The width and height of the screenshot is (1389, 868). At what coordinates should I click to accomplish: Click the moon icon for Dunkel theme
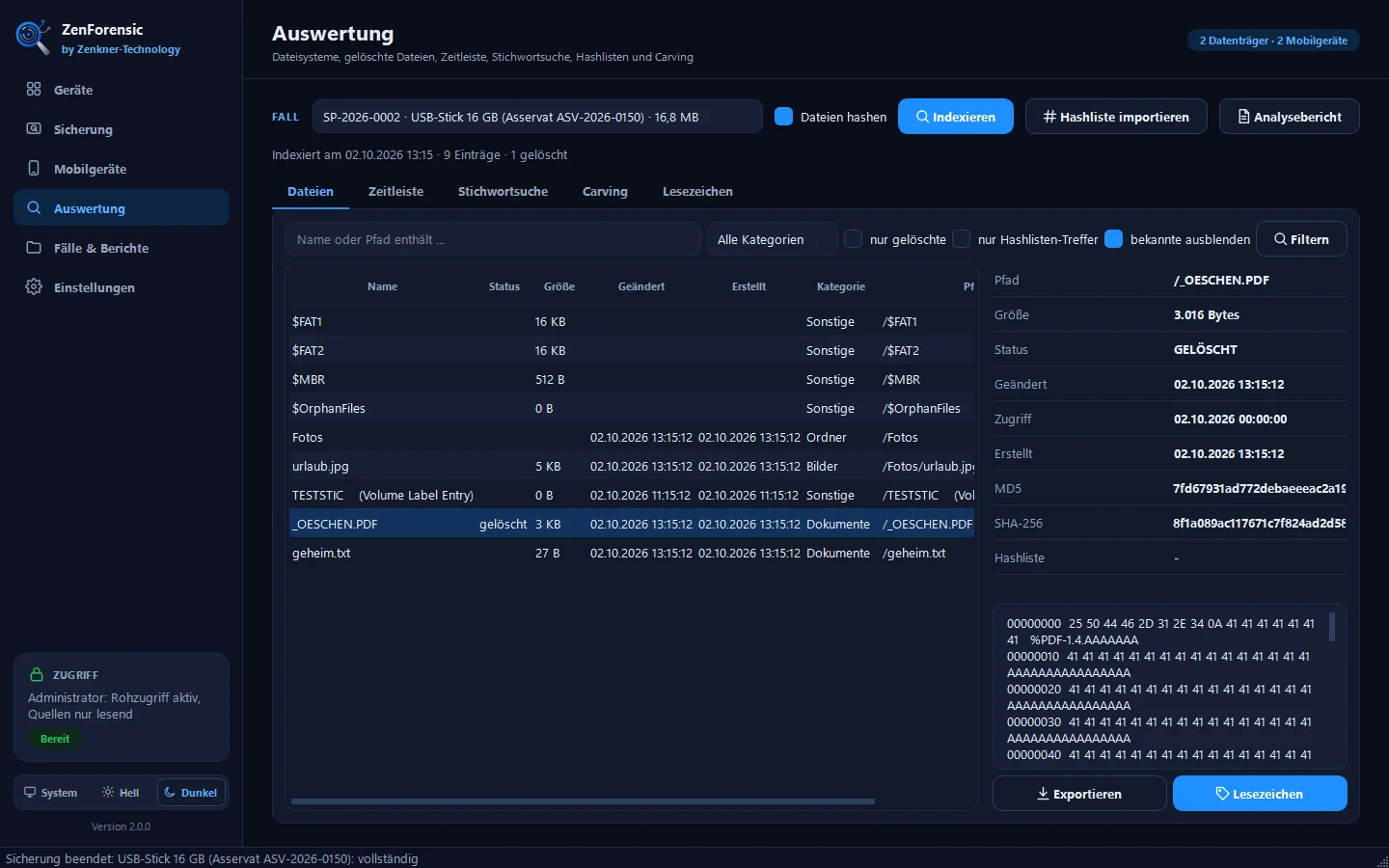point(170,792)
